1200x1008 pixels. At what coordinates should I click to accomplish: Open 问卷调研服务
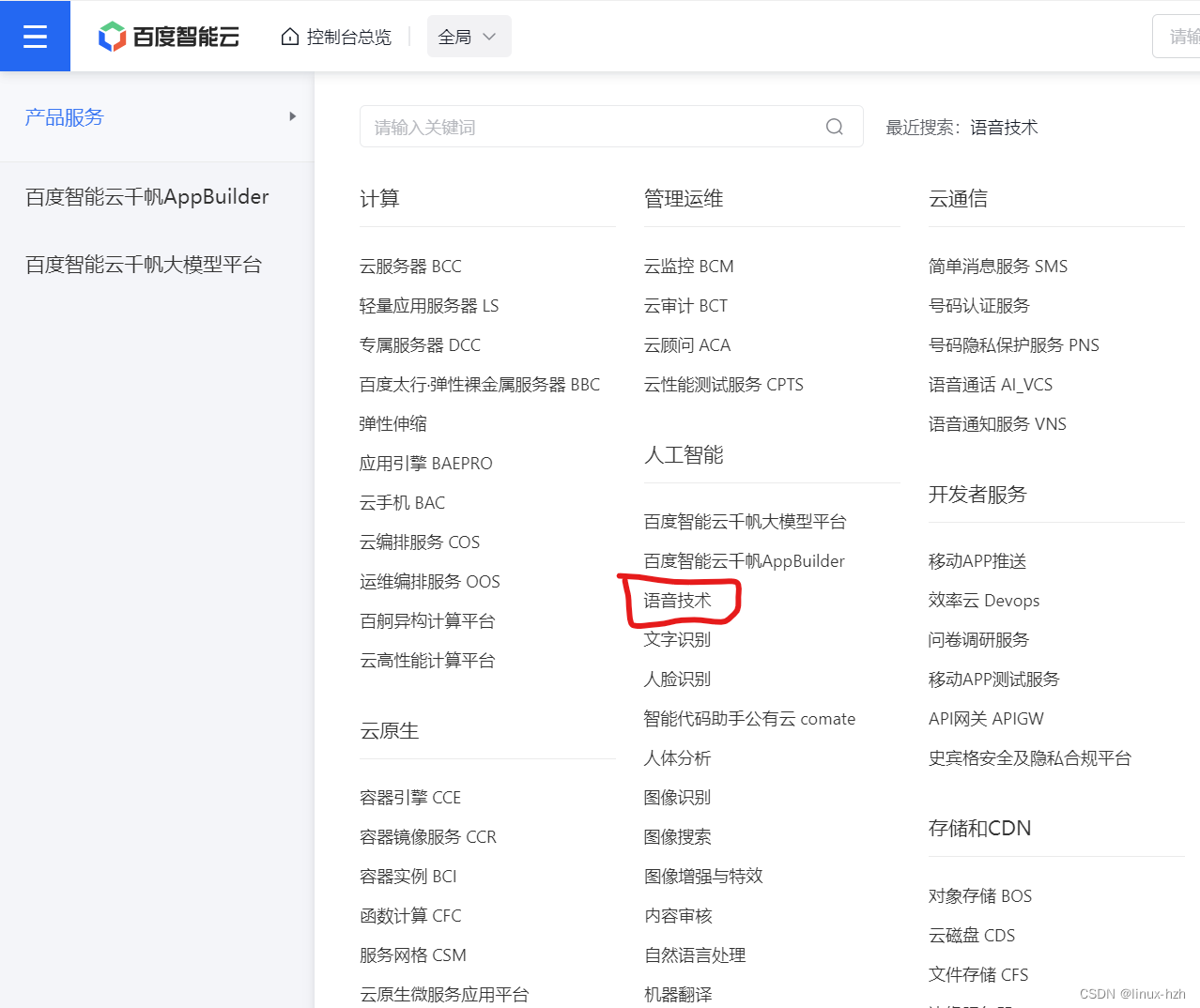pos(979,640)
